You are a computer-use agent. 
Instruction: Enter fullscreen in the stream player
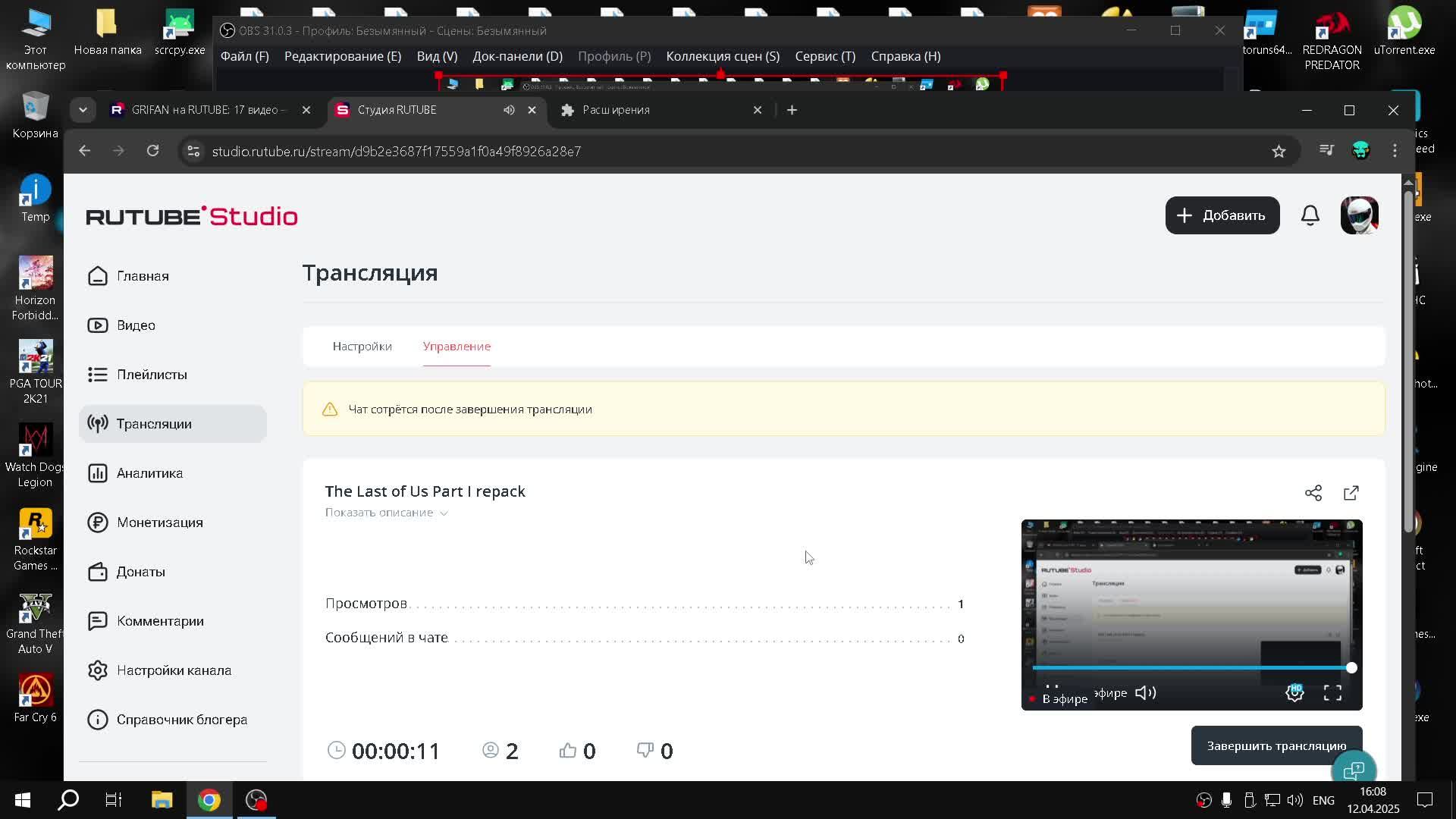1332,692
